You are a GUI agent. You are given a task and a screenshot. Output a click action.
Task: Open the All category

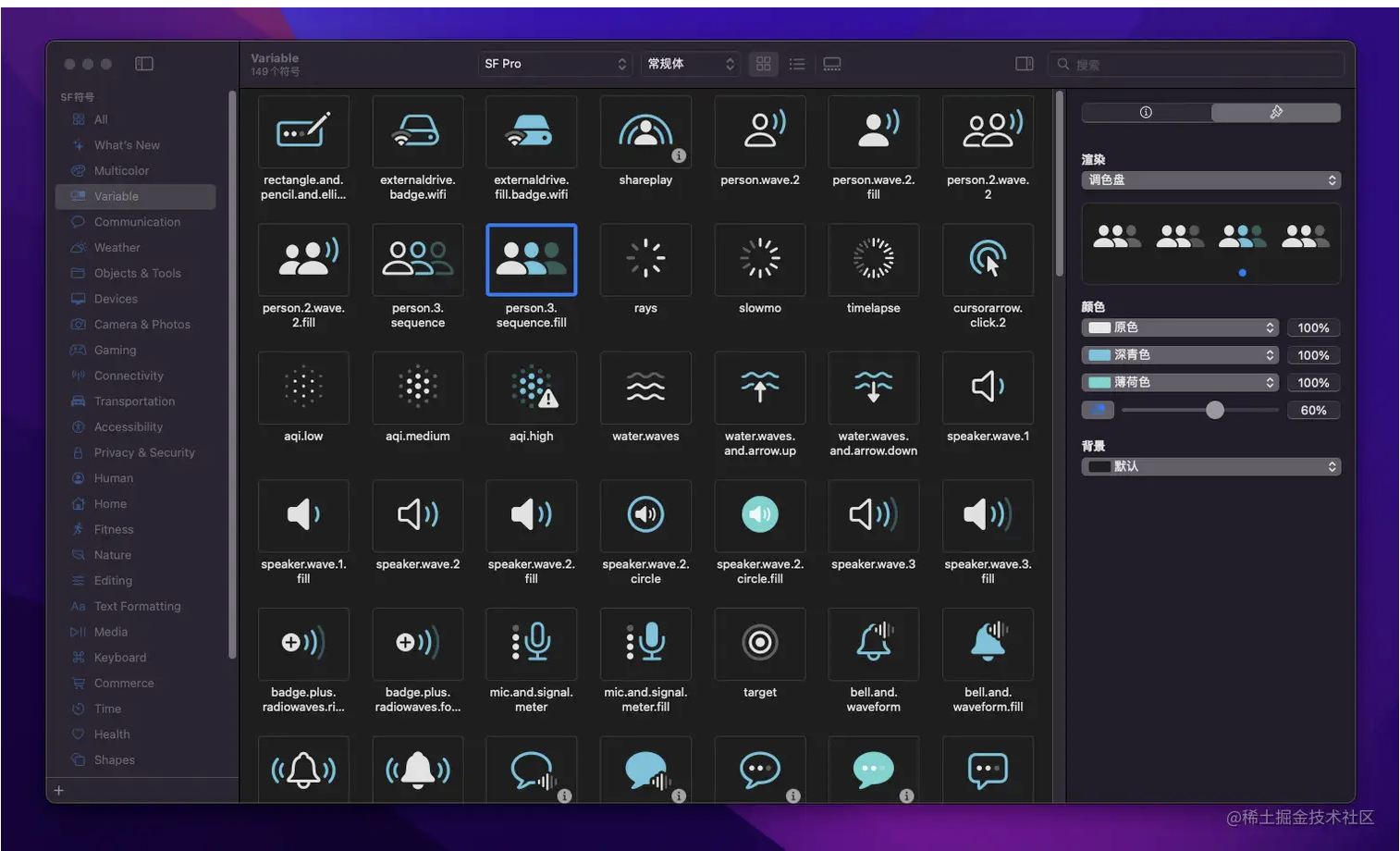tap(135, 119)
